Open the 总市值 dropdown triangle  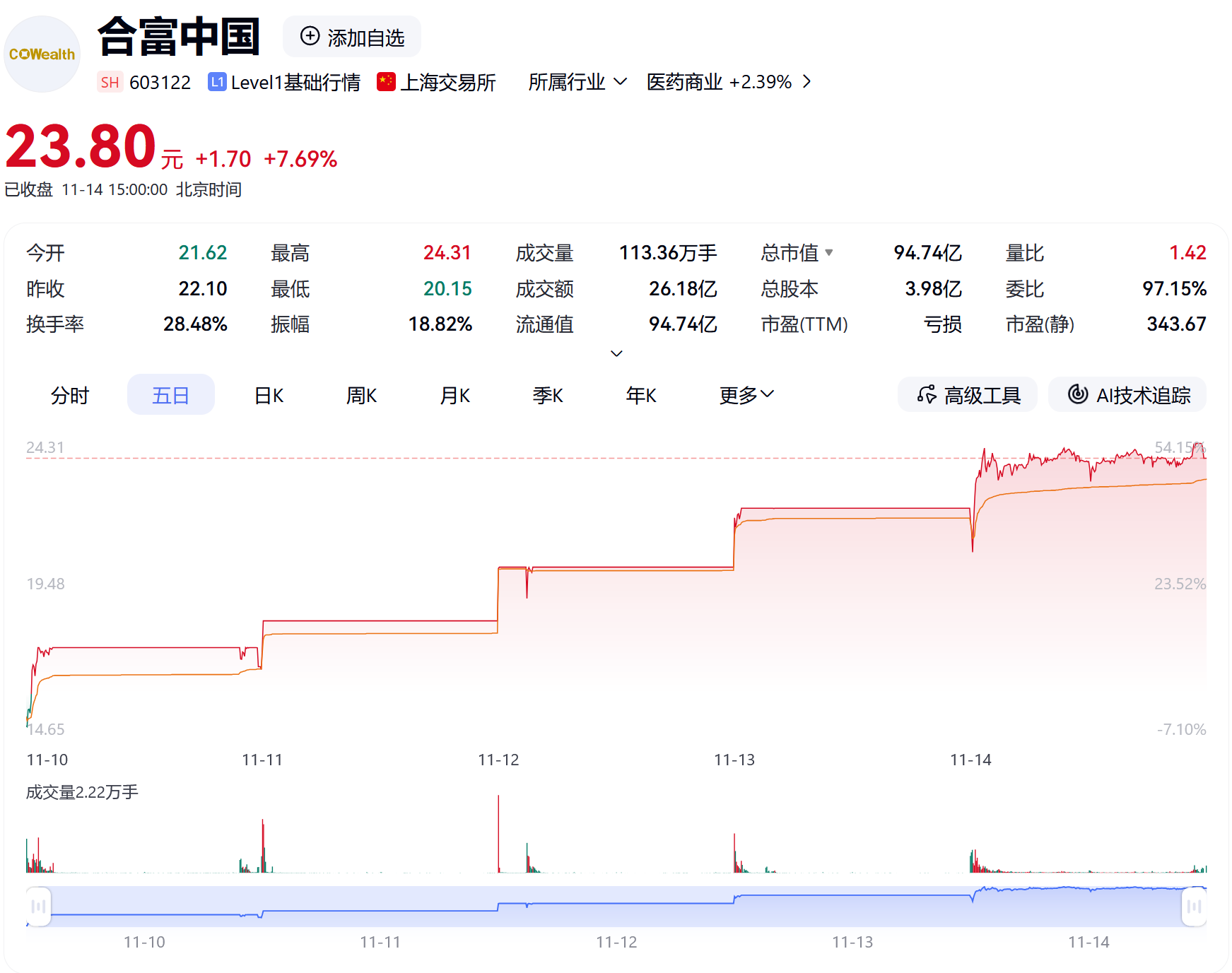(829, 252)
